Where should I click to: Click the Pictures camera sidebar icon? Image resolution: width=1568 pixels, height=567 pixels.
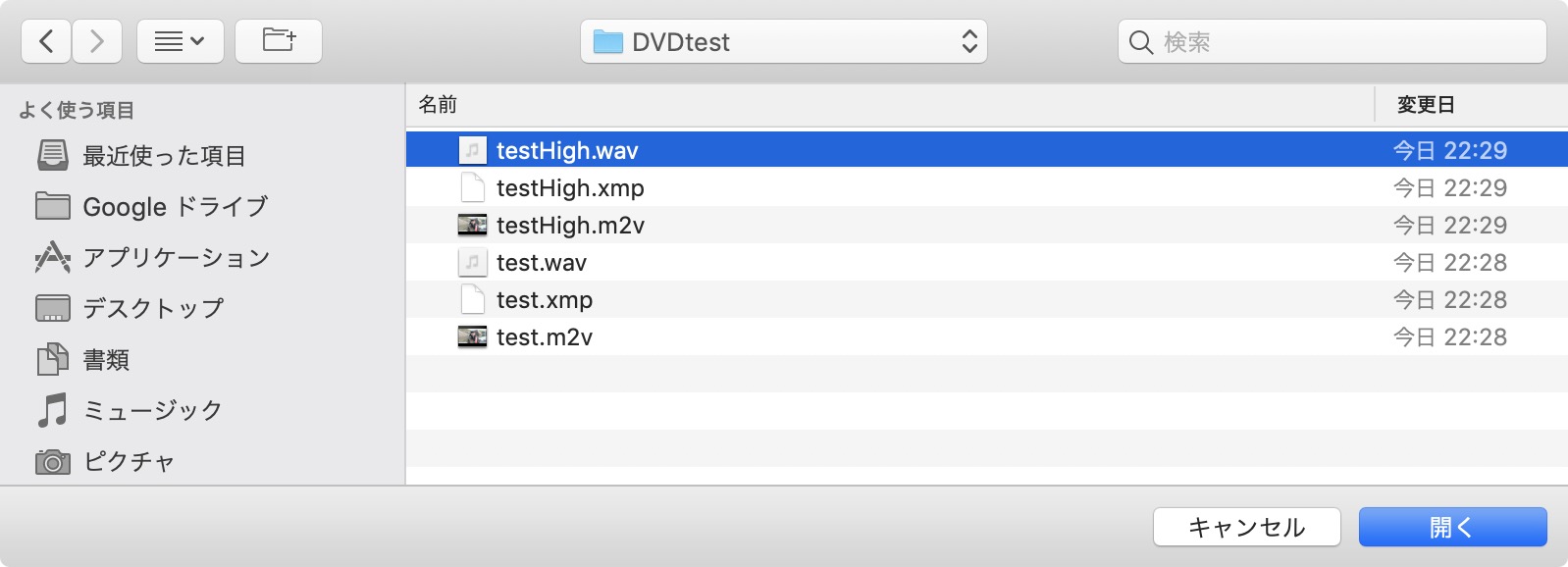pyautogui.click(x=53, y=461)
